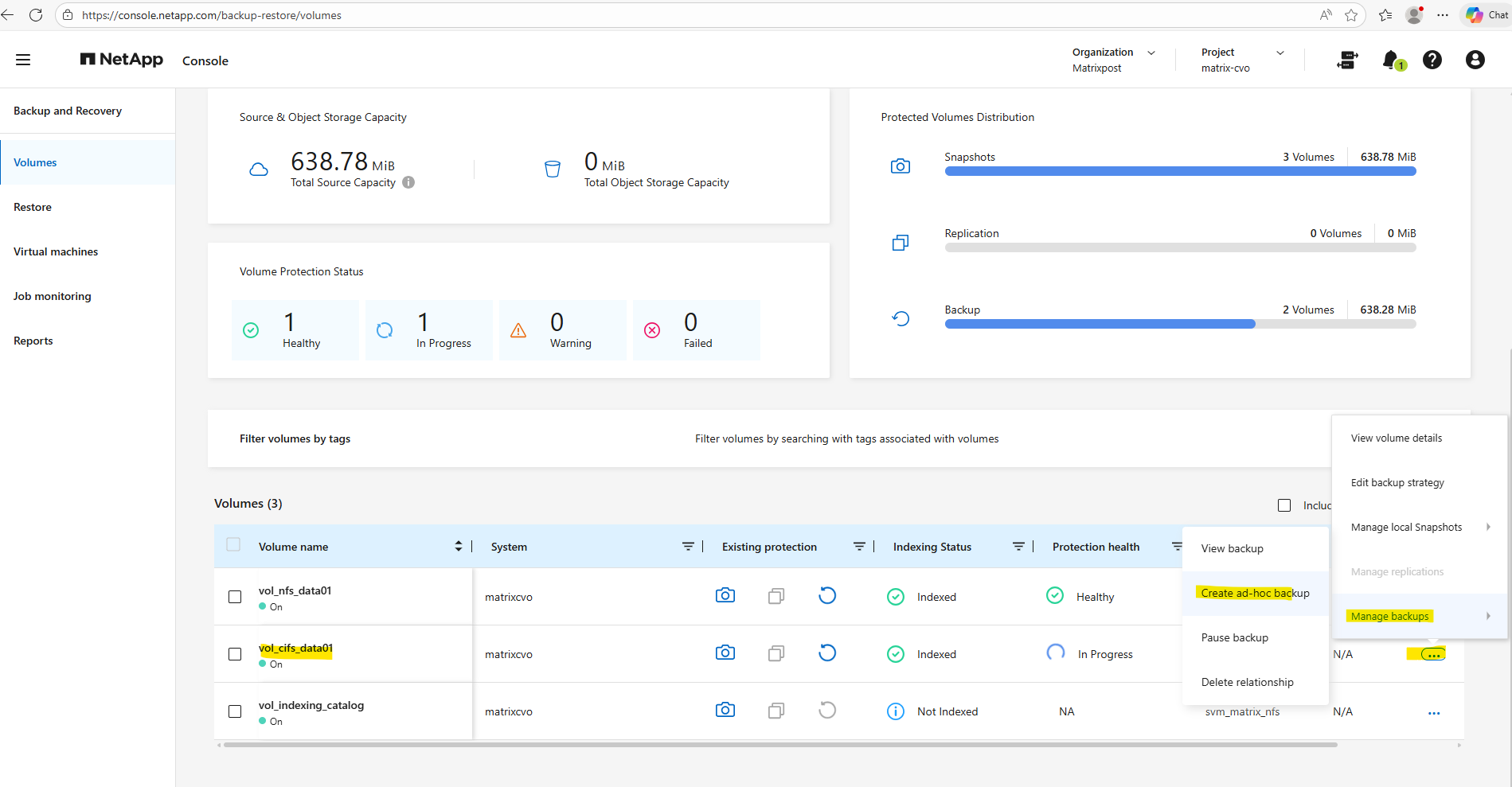Expand the Organization dropdown

[1151, 53]
